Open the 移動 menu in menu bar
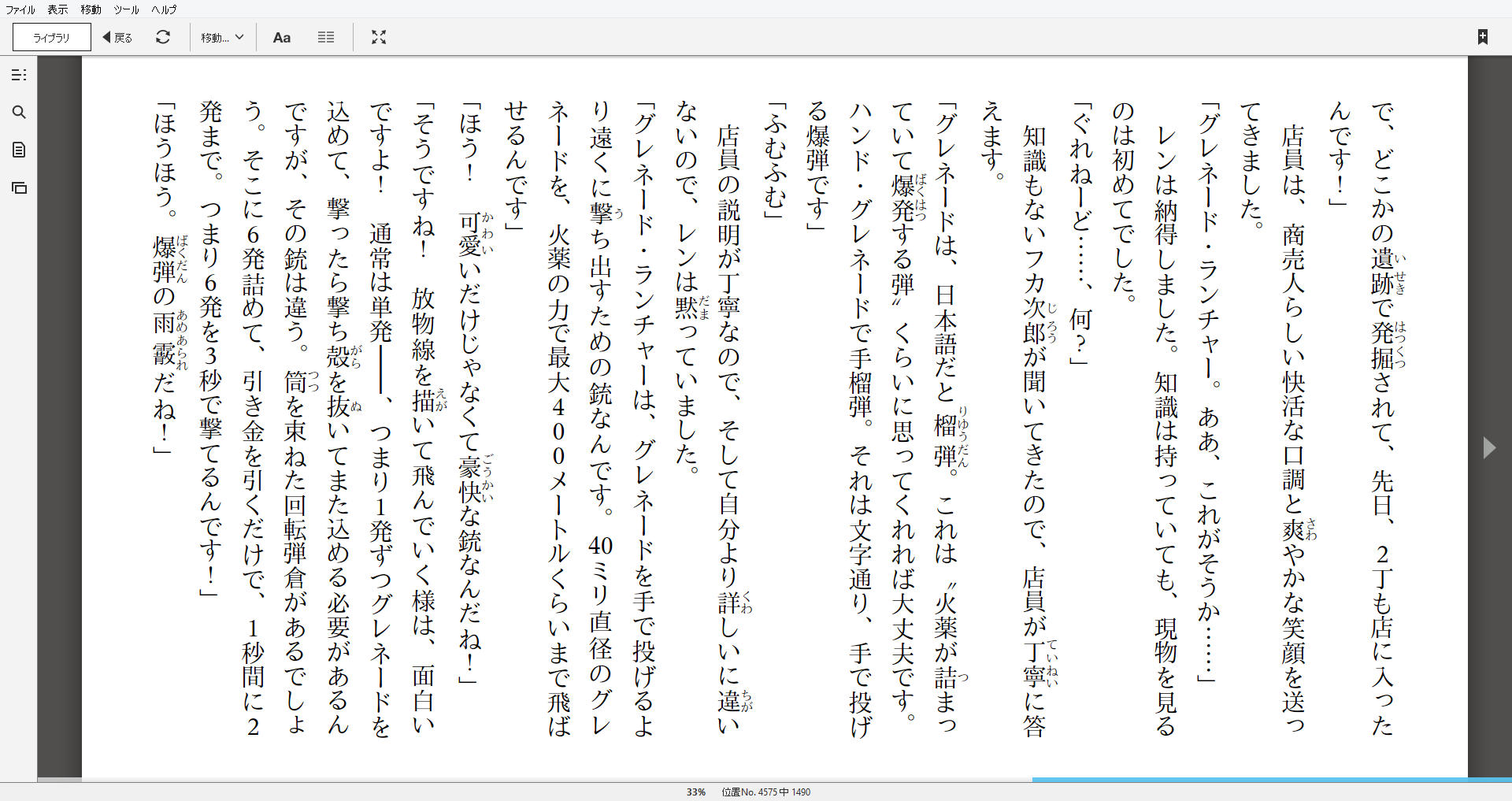This screenshot has width=1512, height=801. 91,9
